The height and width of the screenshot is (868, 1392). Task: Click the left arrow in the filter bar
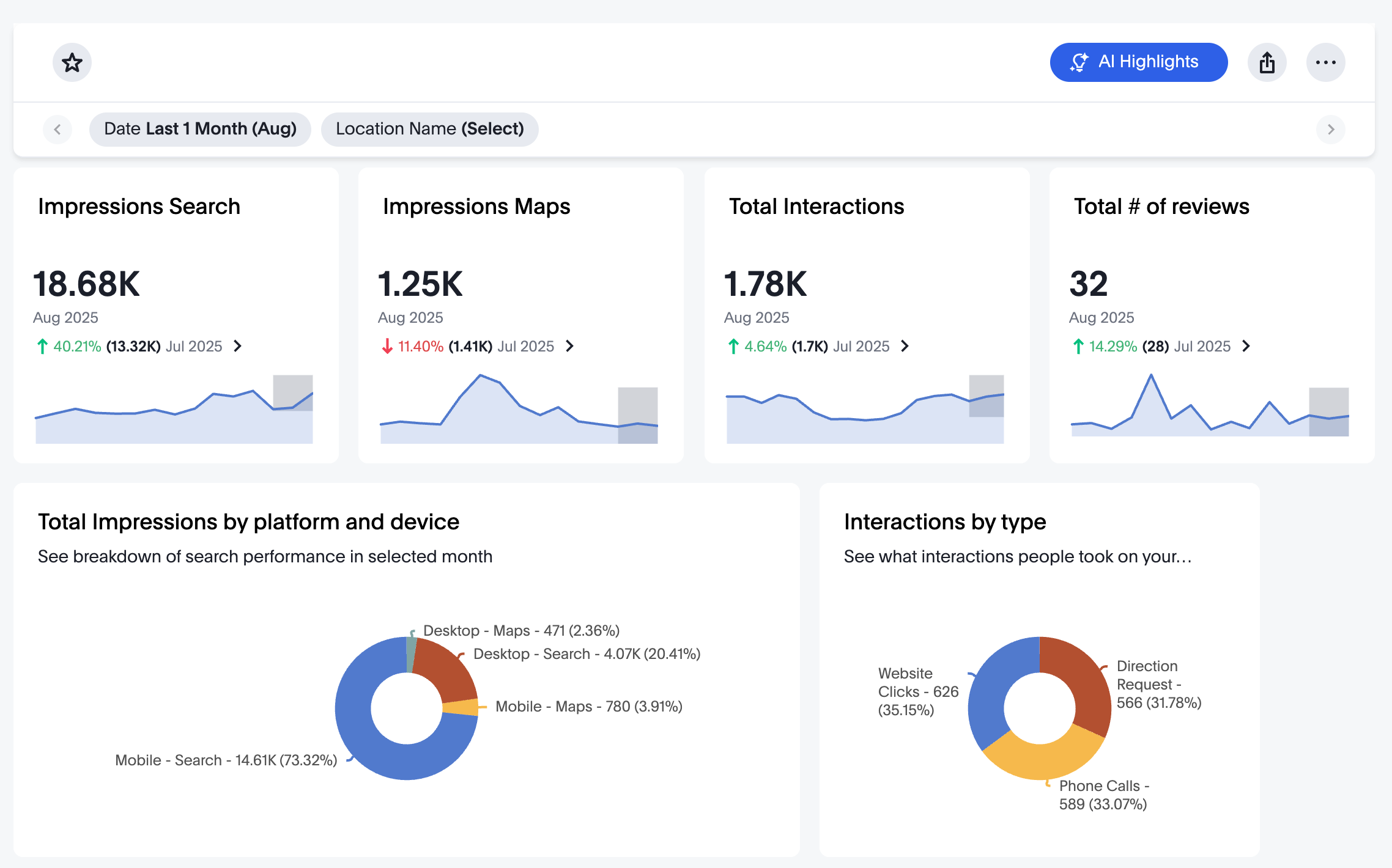click(x=57, y=129)
